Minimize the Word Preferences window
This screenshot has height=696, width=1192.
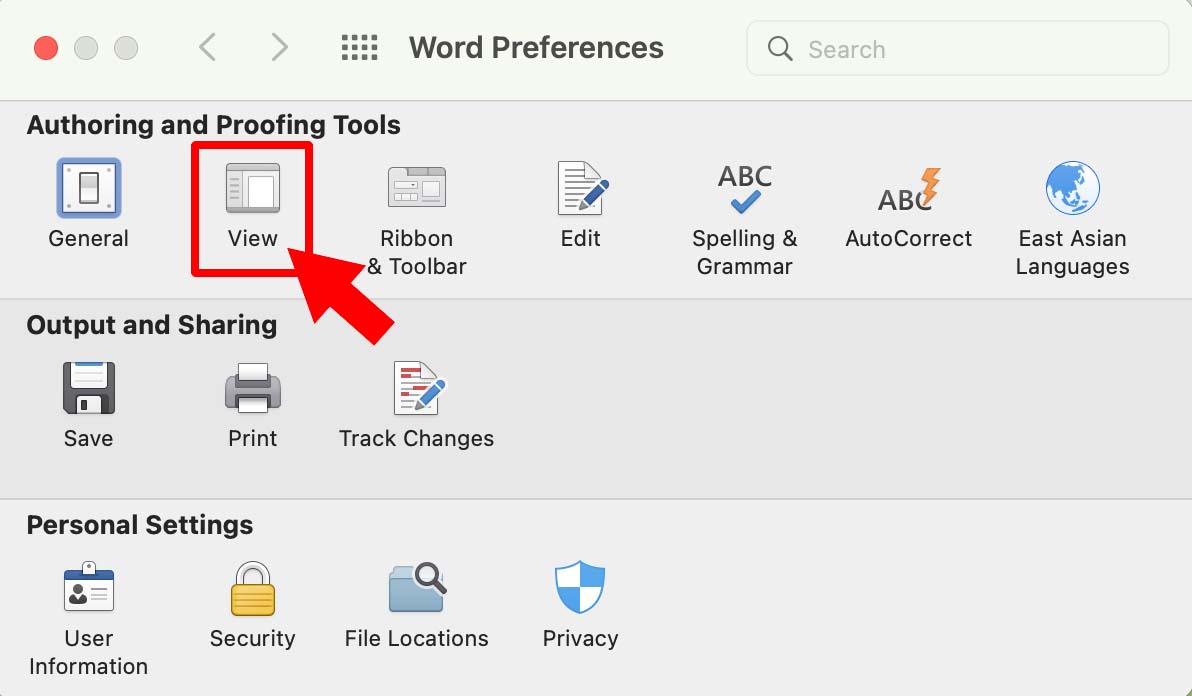86,47
